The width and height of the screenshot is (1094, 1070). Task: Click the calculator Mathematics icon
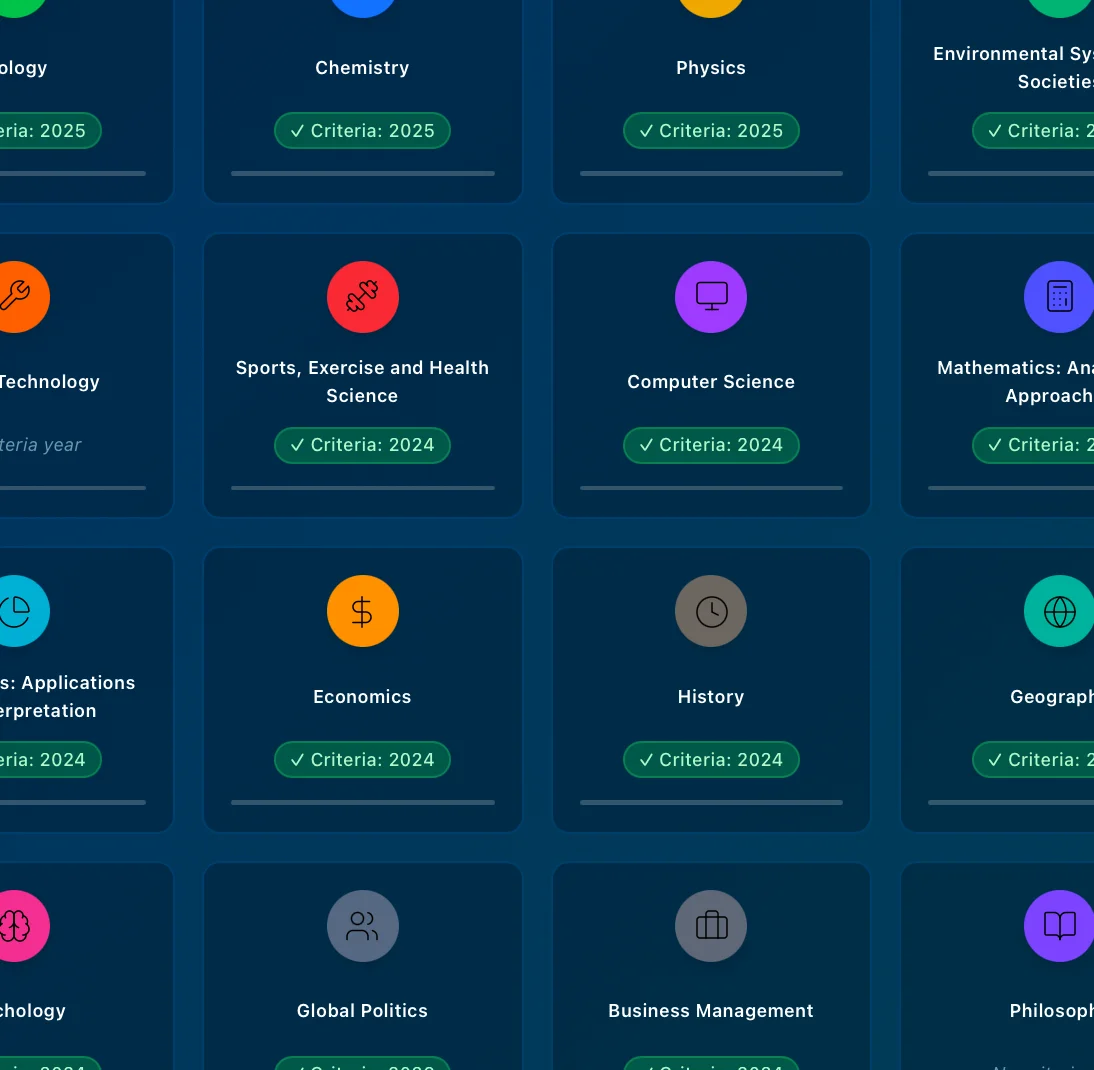1059,297
